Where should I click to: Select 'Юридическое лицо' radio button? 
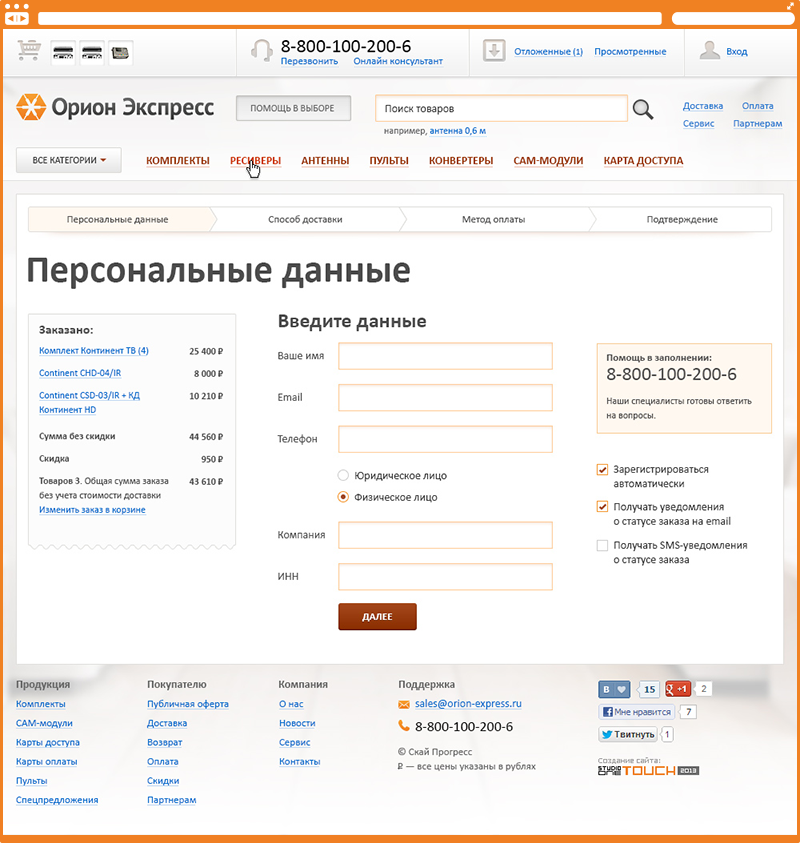(344, 475)
